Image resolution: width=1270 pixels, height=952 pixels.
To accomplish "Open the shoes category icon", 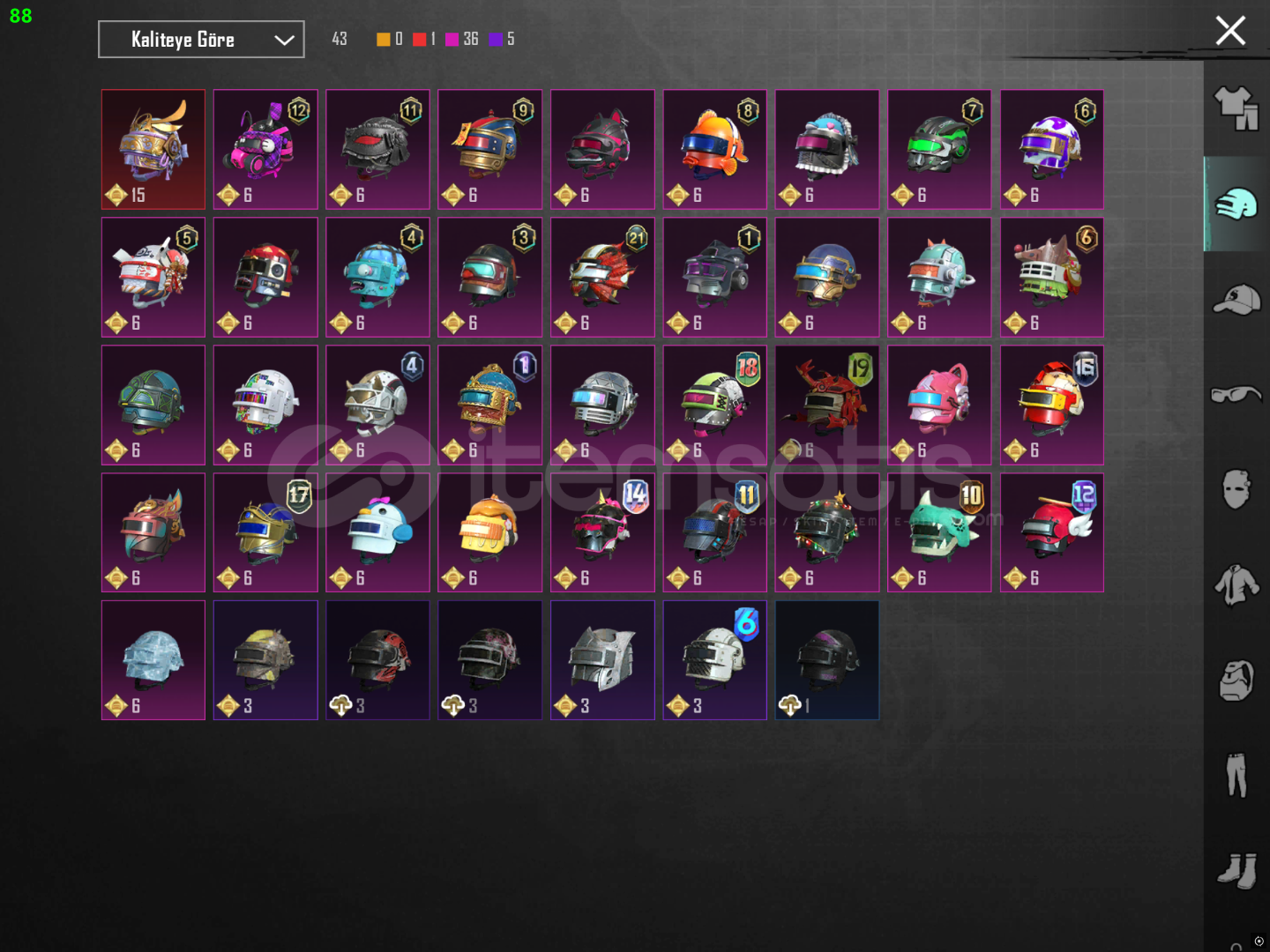I will pos(1236,870).
